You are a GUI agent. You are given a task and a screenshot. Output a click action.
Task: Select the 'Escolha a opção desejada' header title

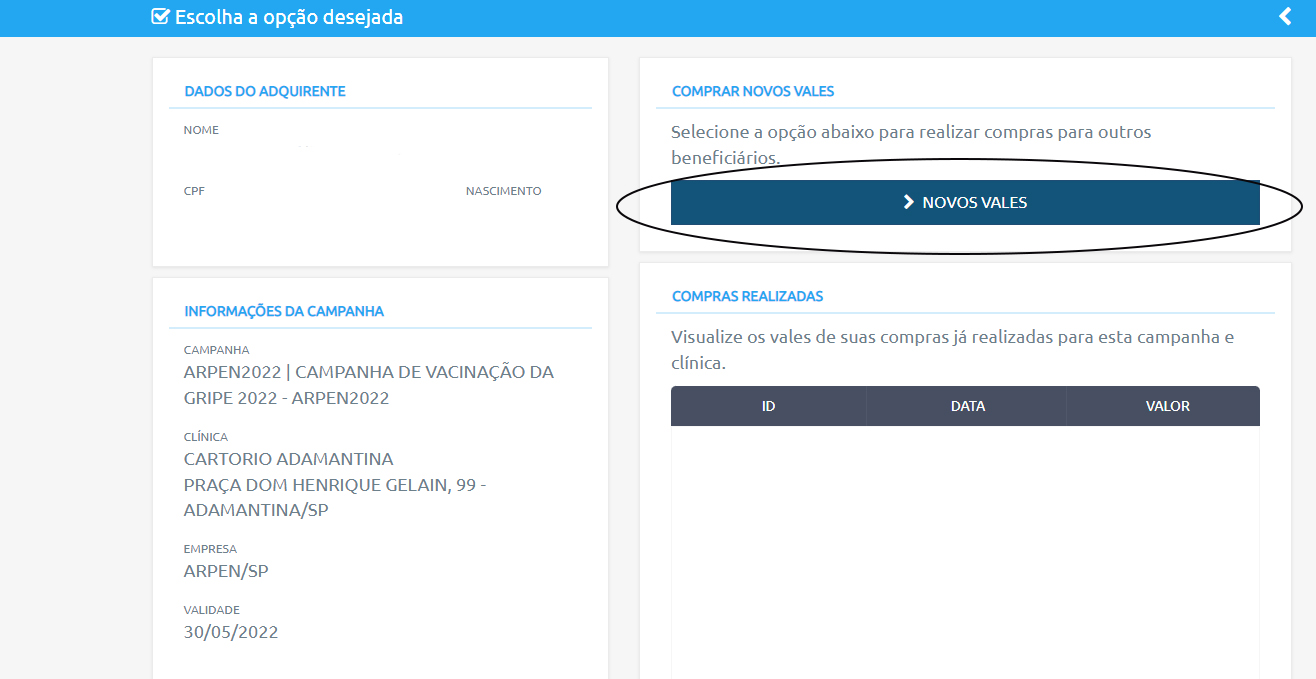289,17
